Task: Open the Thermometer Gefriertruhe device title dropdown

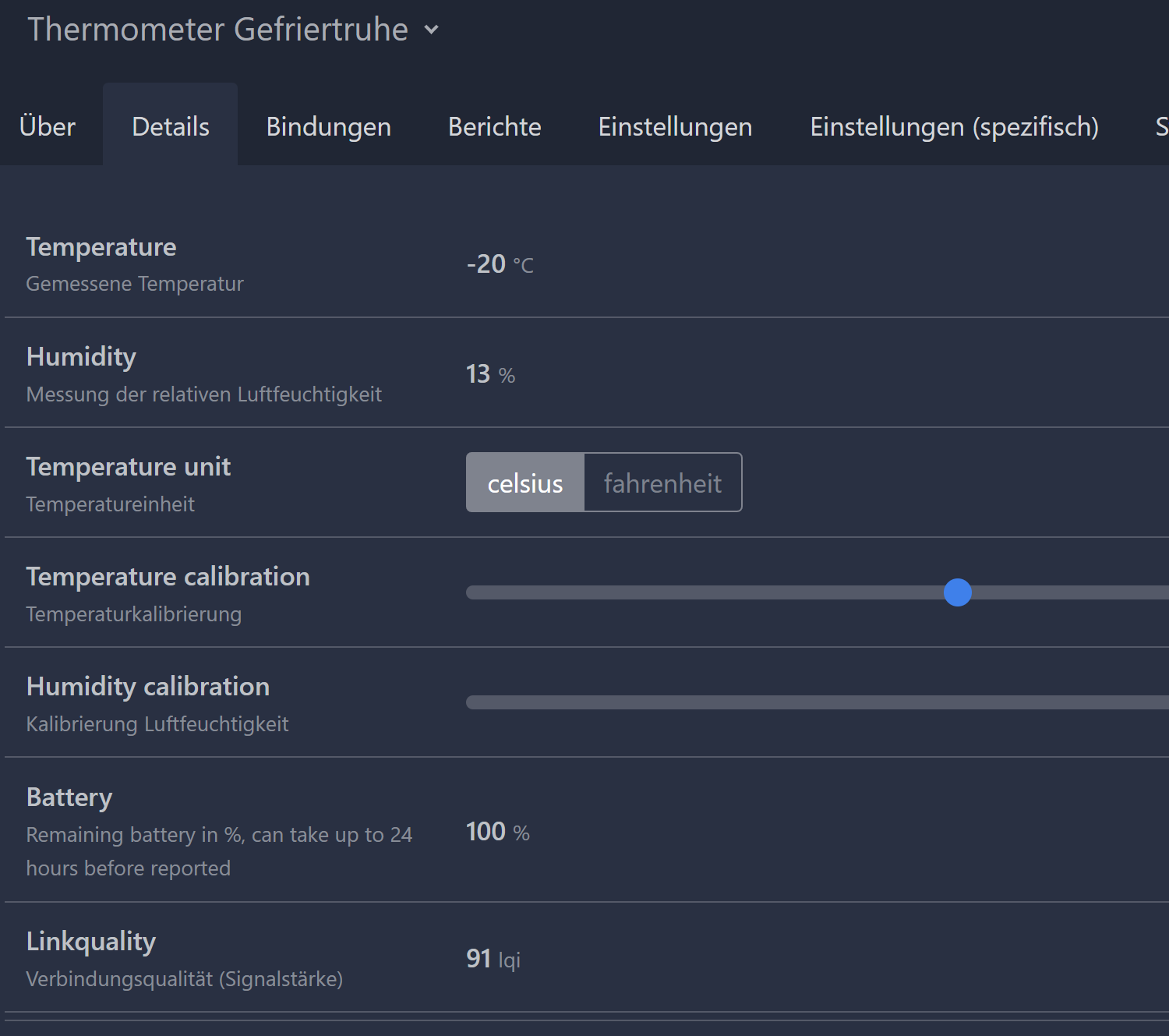Action: (218, 30)
